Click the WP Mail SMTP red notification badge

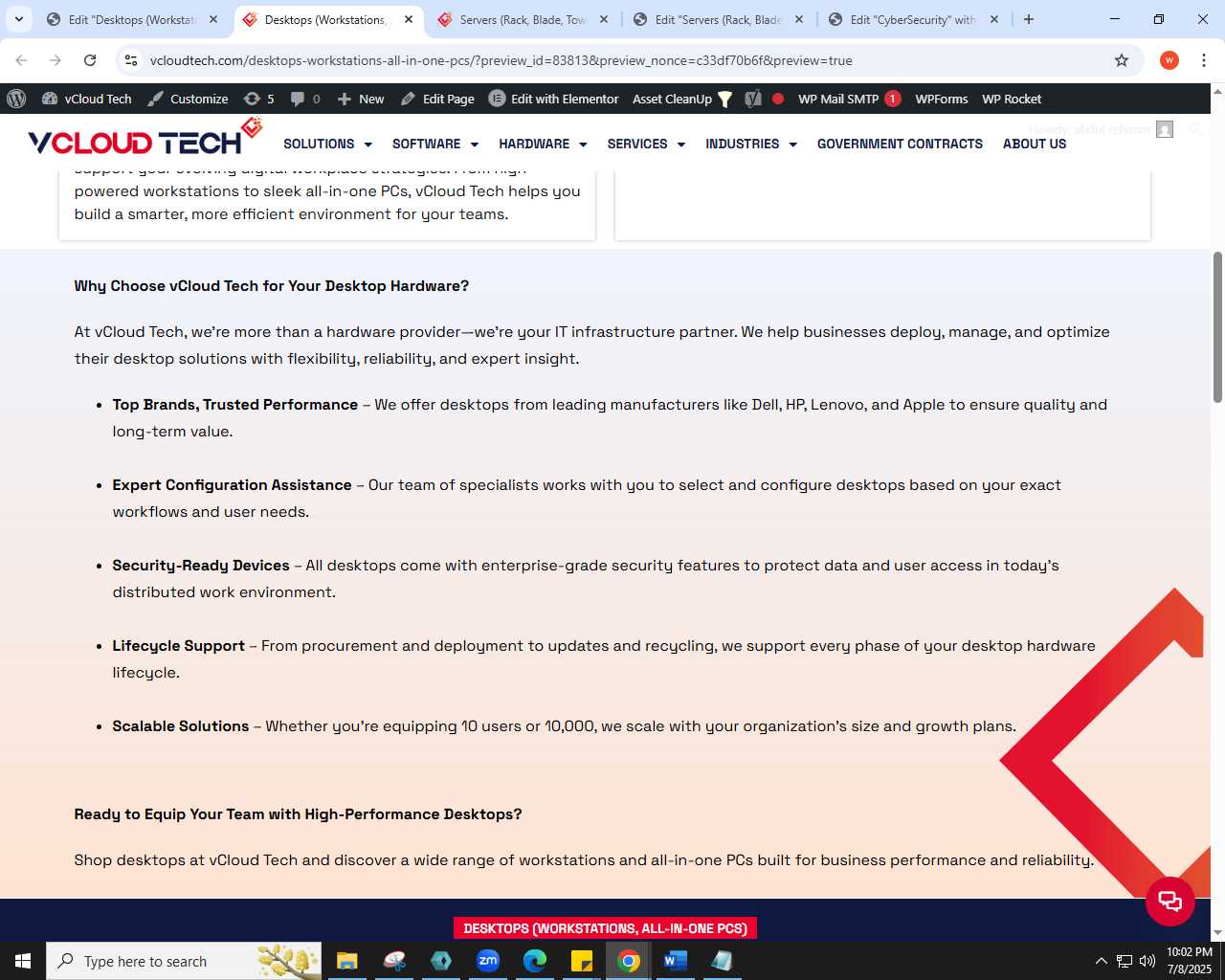(892, 99)
